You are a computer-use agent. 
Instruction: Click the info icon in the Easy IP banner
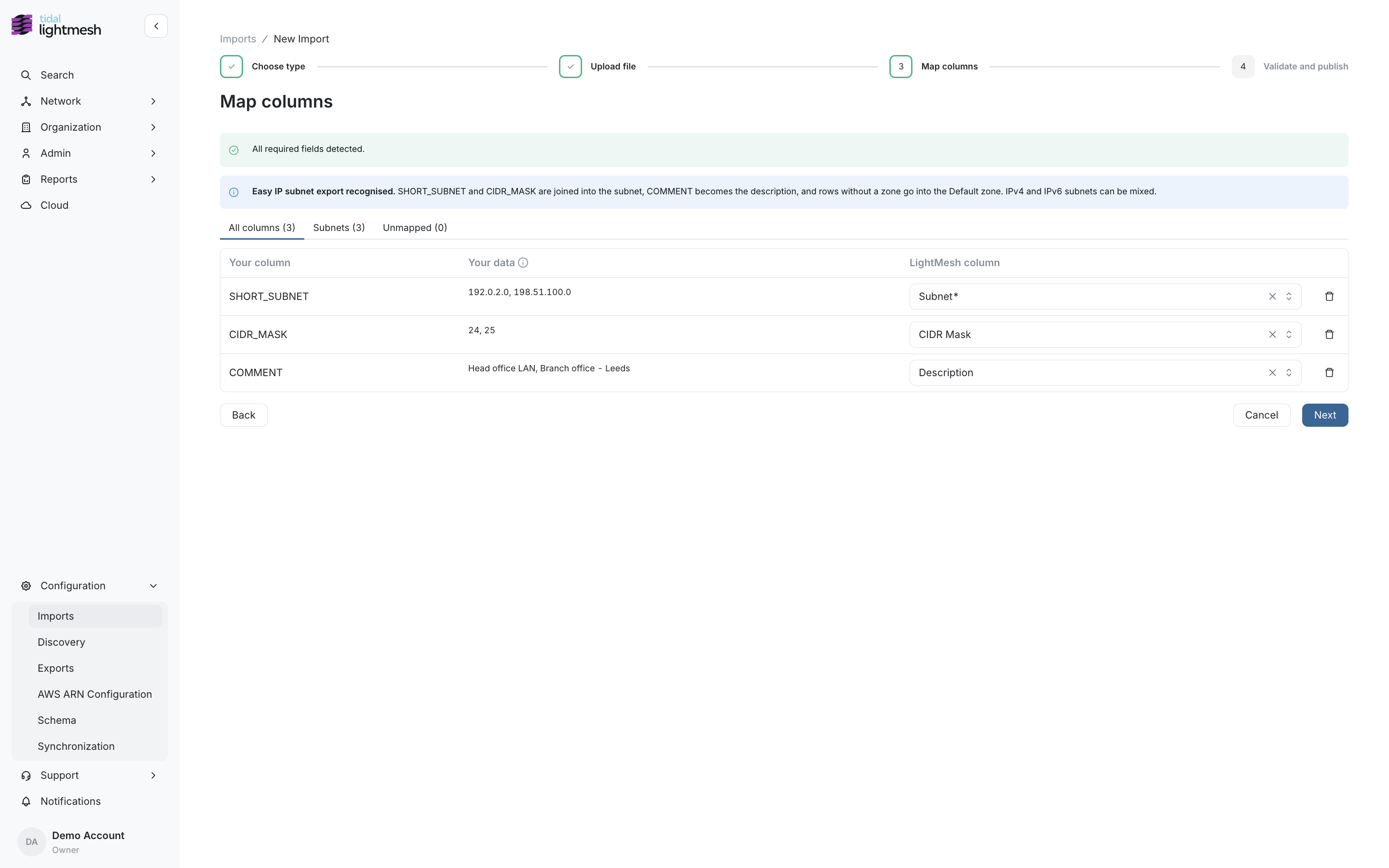tap(233, 192)
